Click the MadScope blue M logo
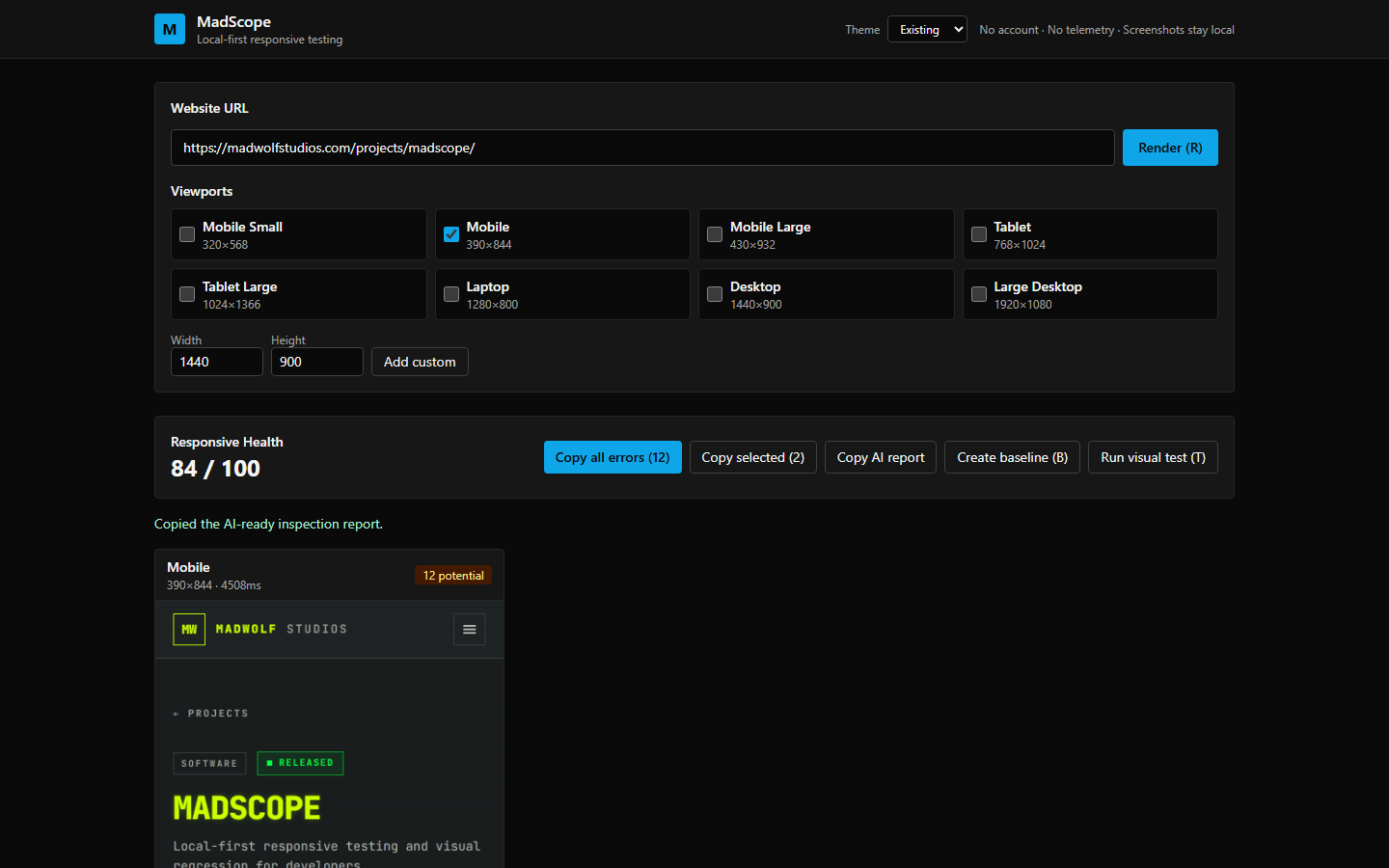The width and height of the screenshot is (1389, 868). (x=170, y=29)
